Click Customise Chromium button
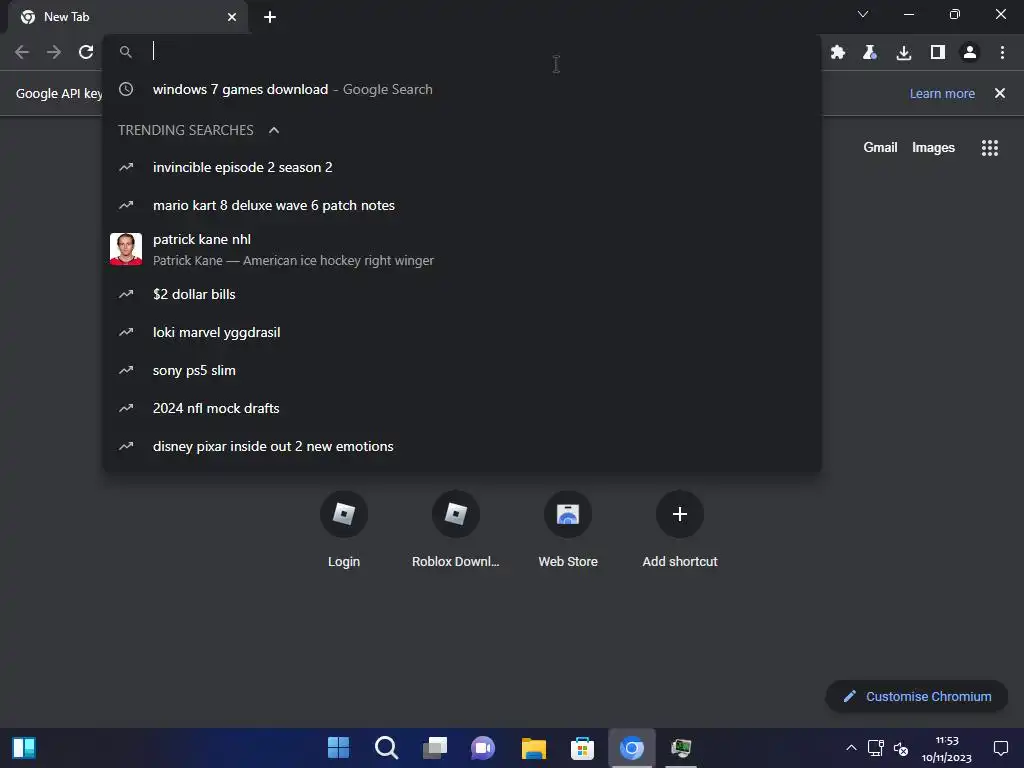This screenshot has height=768, width=1024. tap(916, 697)
